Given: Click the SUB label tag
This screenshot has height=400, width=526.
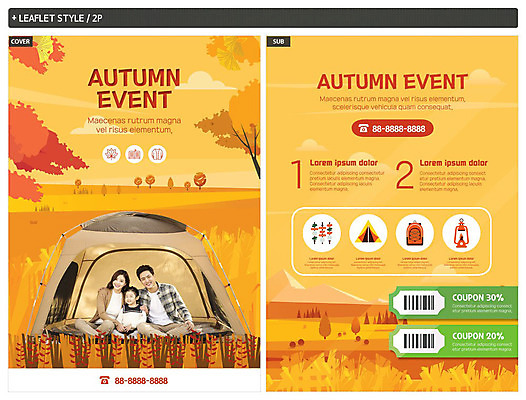Looking at the screenshot, I should [x=278, y=41].
